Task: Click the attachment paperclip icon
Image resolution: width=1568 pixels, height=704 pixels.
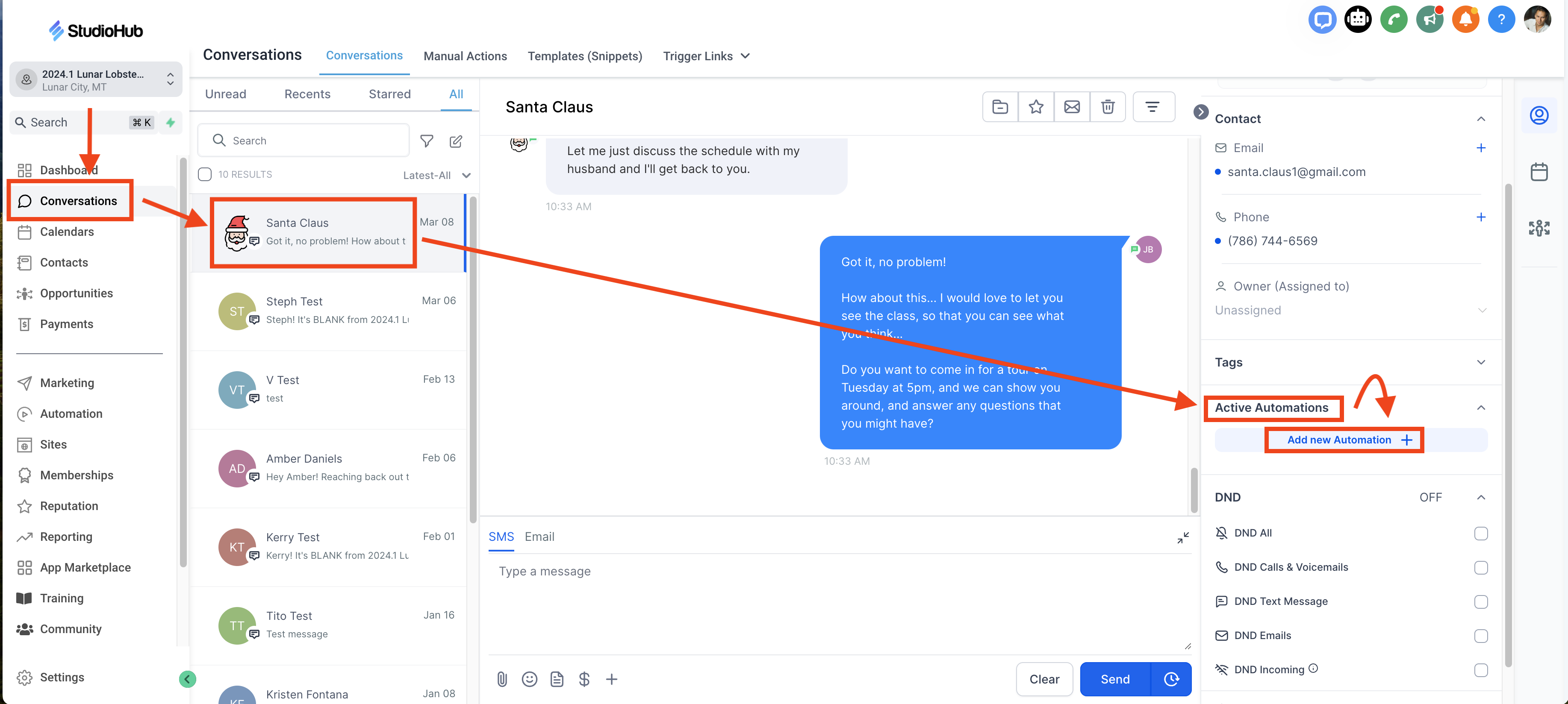Action: point(501,679)
